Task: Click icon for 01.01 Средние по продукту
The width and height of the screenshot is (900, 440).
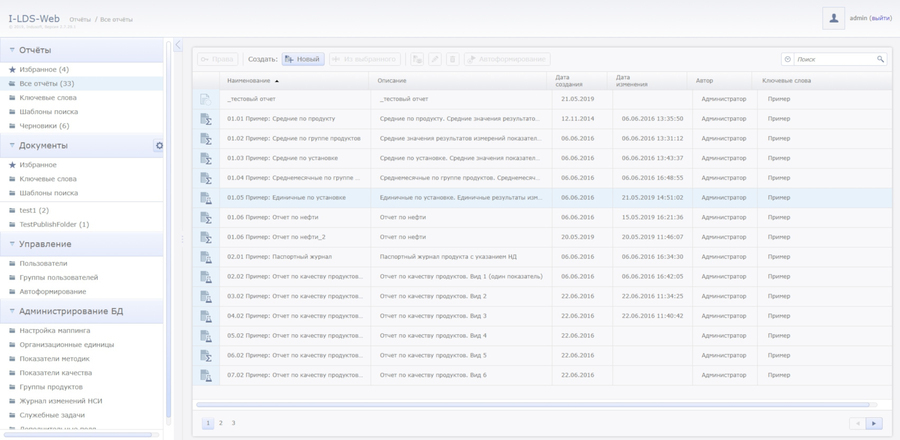Action: (x=205, y=119)
